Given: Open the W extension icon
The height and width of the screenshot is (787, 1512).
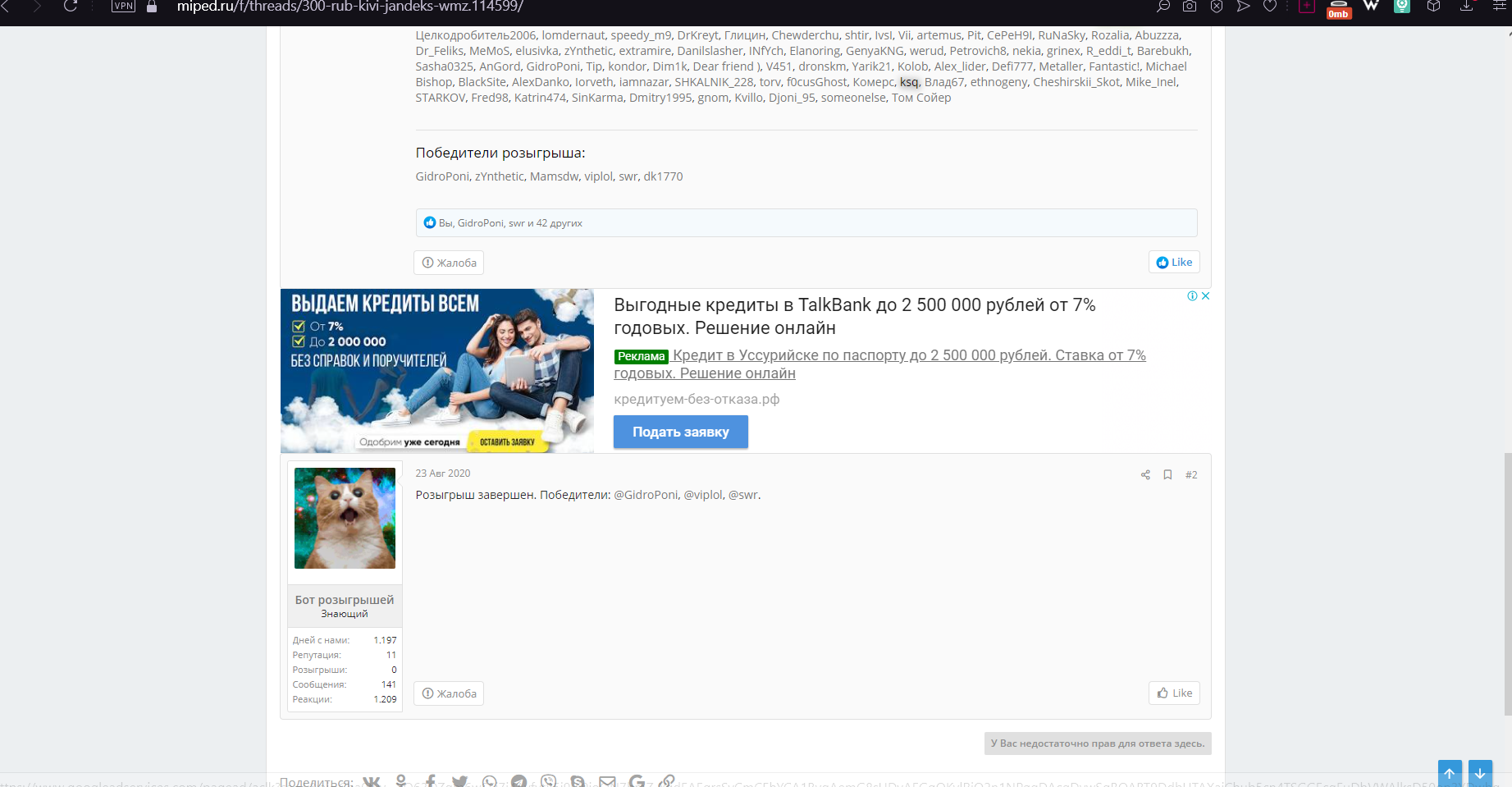Looking at the screenshot, I should (1371, 6).
